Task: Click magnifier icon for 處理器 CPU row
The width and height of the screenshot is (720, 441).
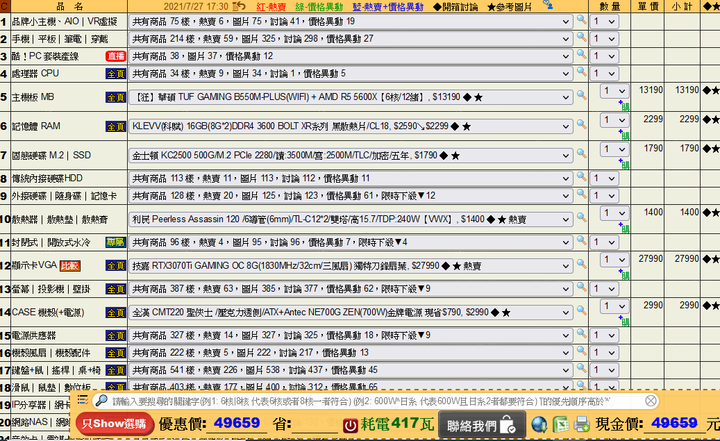Action: [581, 72]
